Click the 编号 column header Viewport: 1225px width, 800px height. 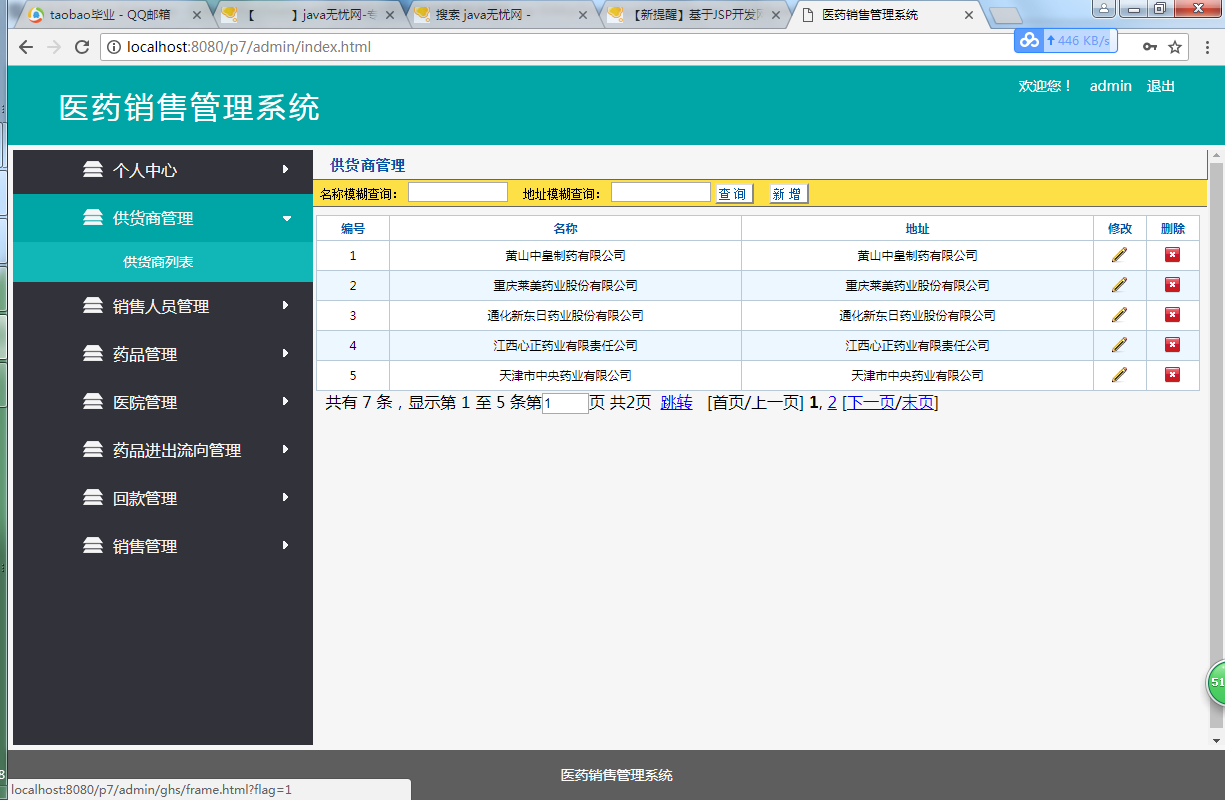point(353,229)
